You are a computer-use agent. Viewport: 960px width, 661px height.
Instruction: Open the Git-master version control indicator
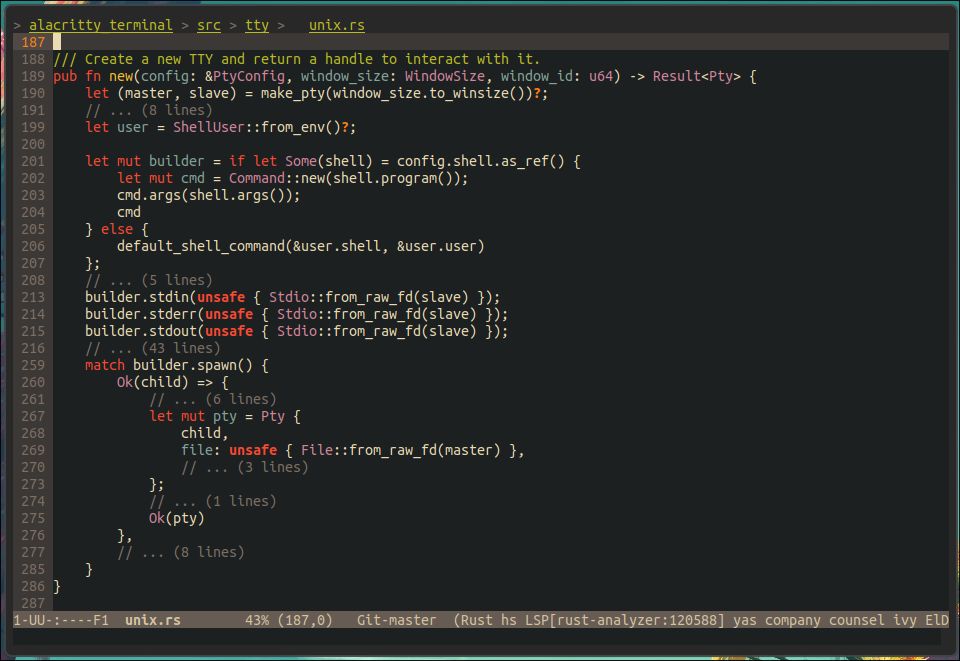[396, 620]
